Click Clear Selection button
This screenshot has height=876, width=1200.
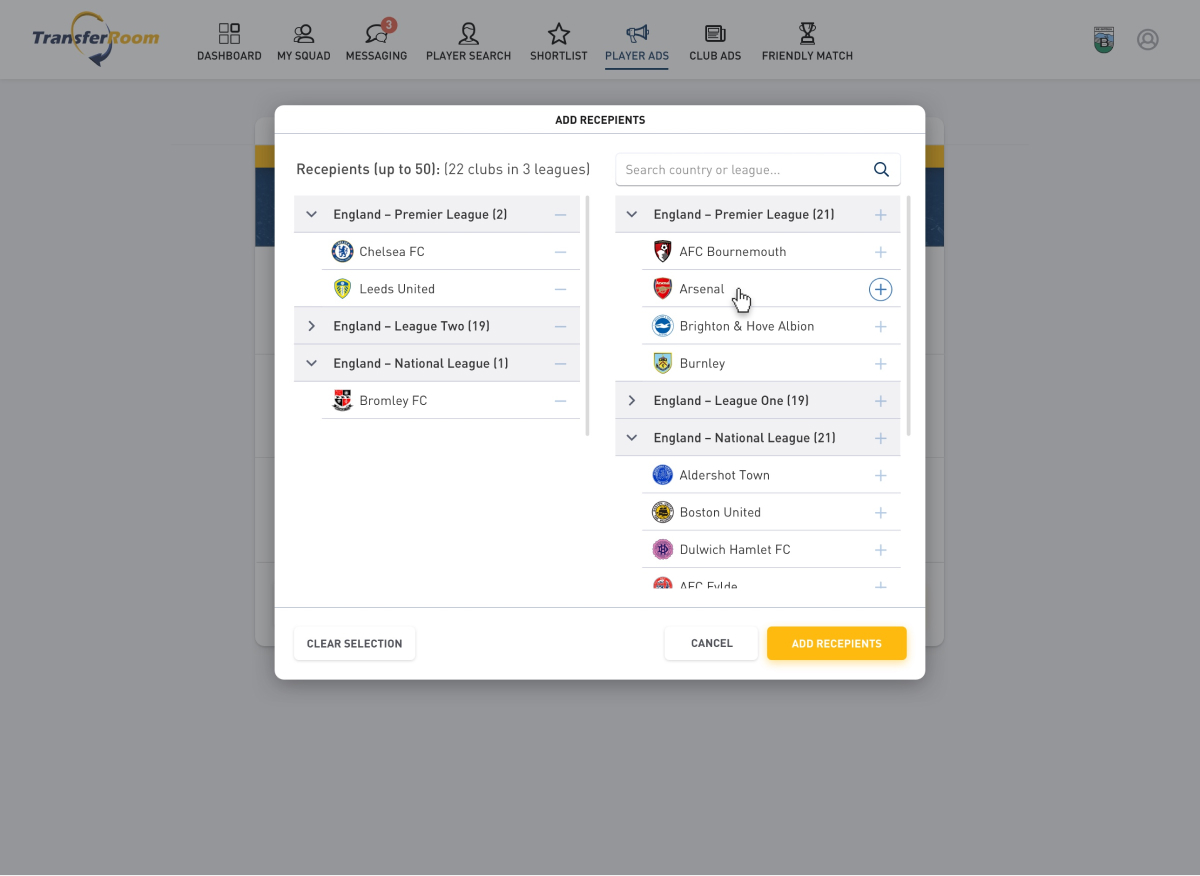(354, 644)
